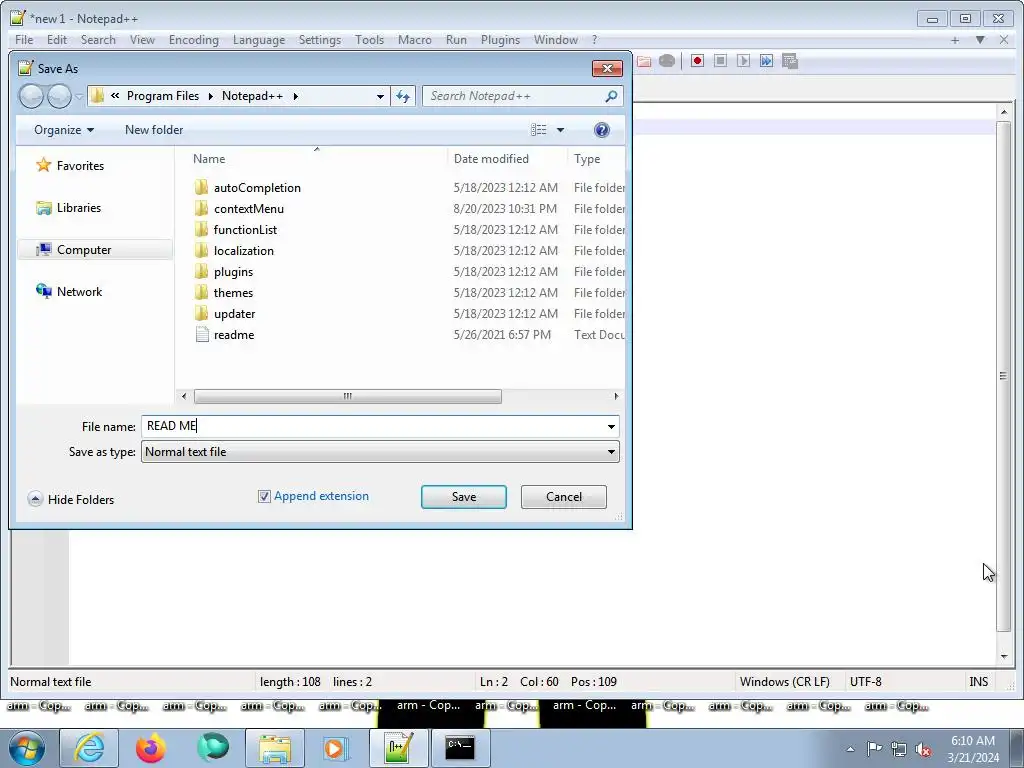Open the Encoding menu

click(x=194, y=40)
